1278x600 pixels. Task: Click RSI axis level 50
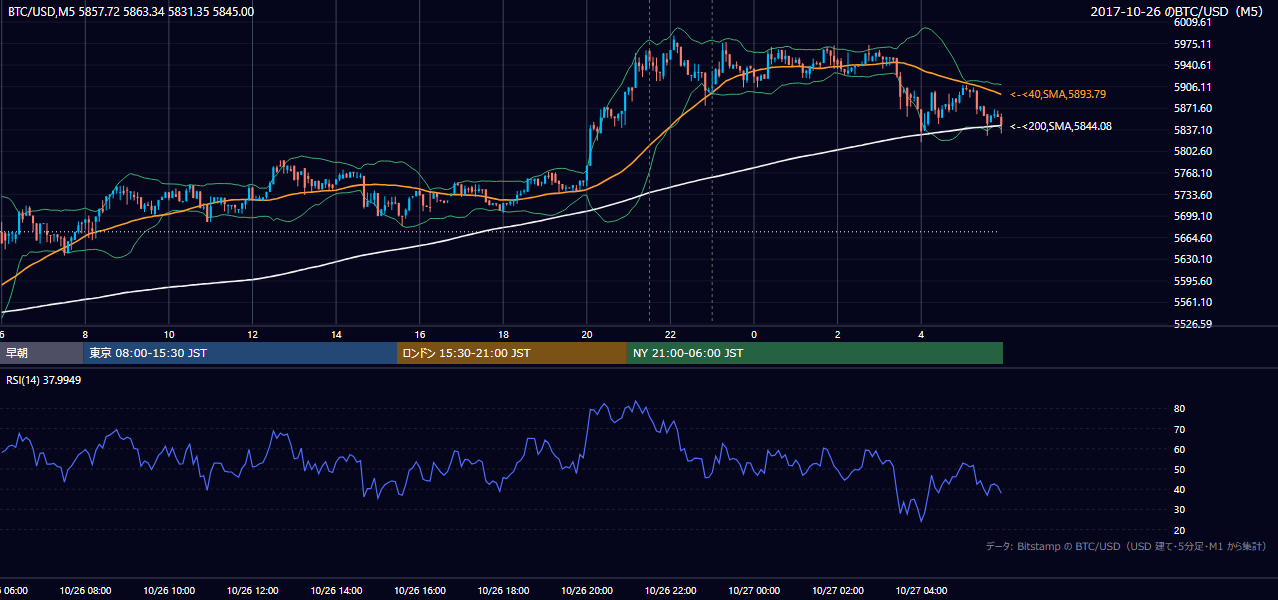point(1179,469)
